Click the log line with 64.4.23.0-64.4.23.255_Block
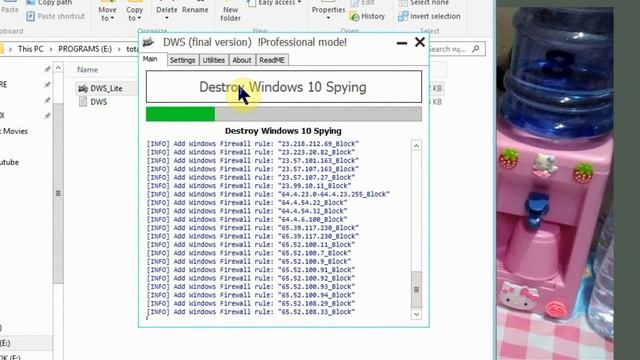 (x=268, y=194)
